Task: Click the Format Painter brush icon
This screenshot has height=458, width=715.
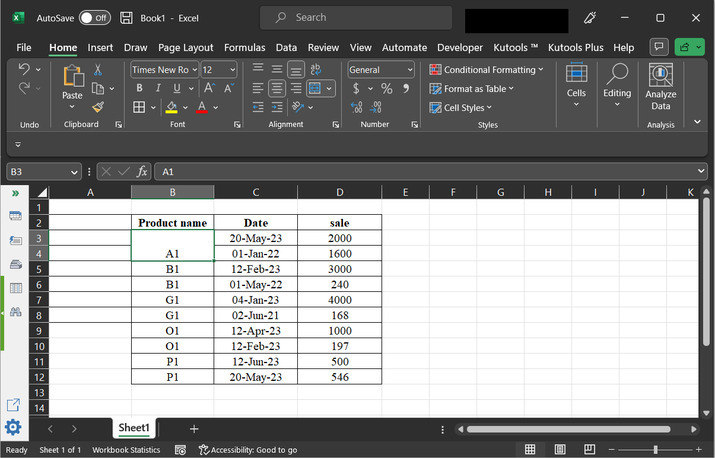Action: 98,107
